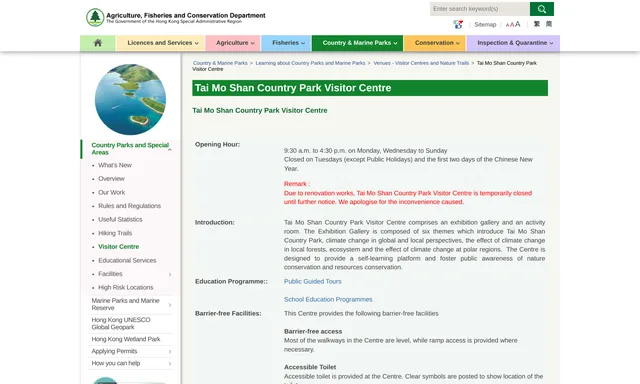This screenshot has width=640, height=384.
Task: Expand Country & Marine Parks menu
Action: pyautogui.click(x=358, y=43)
